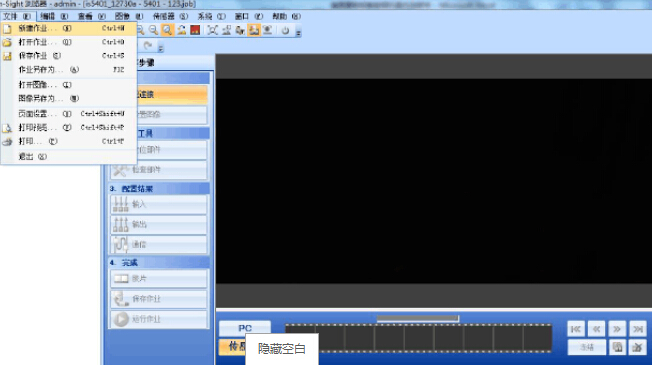The width and height of the screenshot is (652, 365).
Task: Expand the second toolbar overflow arrow
Action: click(161, 48)
